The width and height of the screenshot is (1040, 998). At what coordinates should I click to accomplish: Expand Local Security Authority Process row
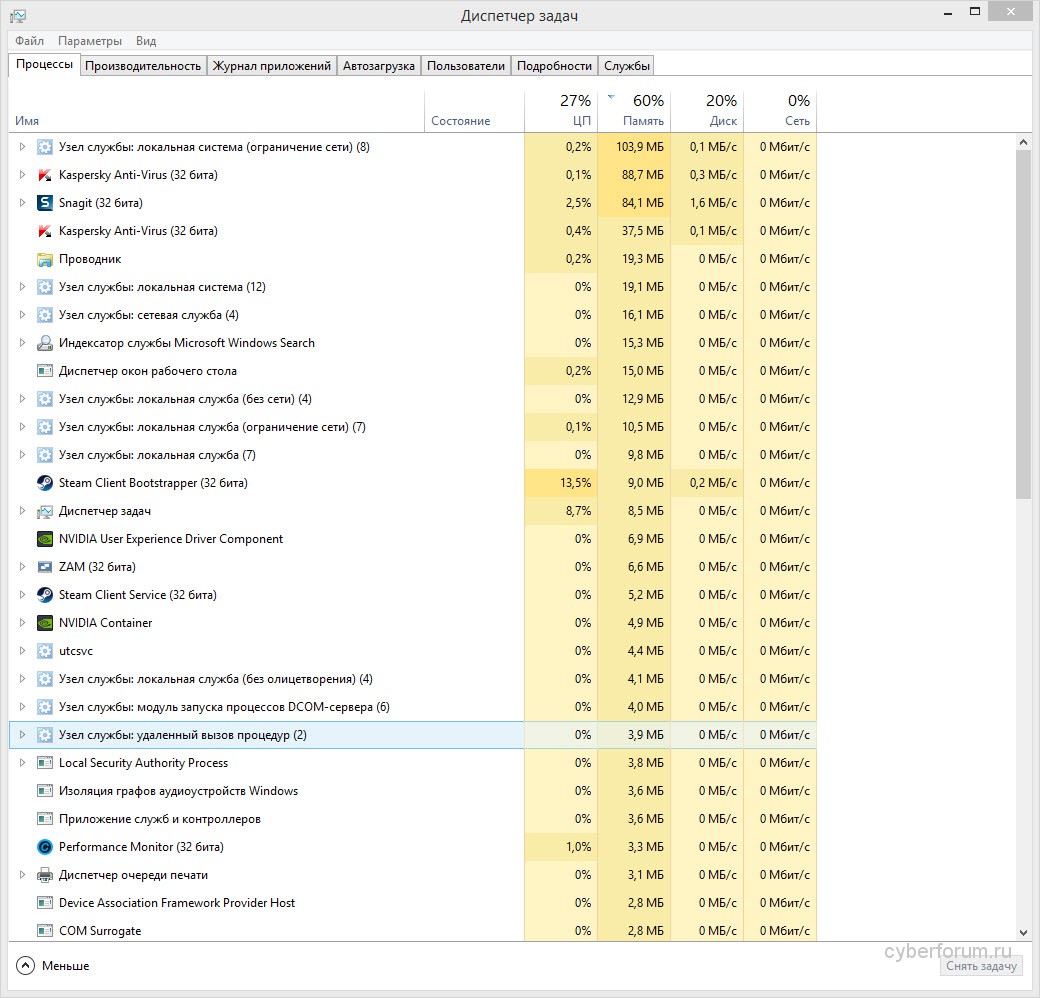pyautogui.click(x=23, y=763)
